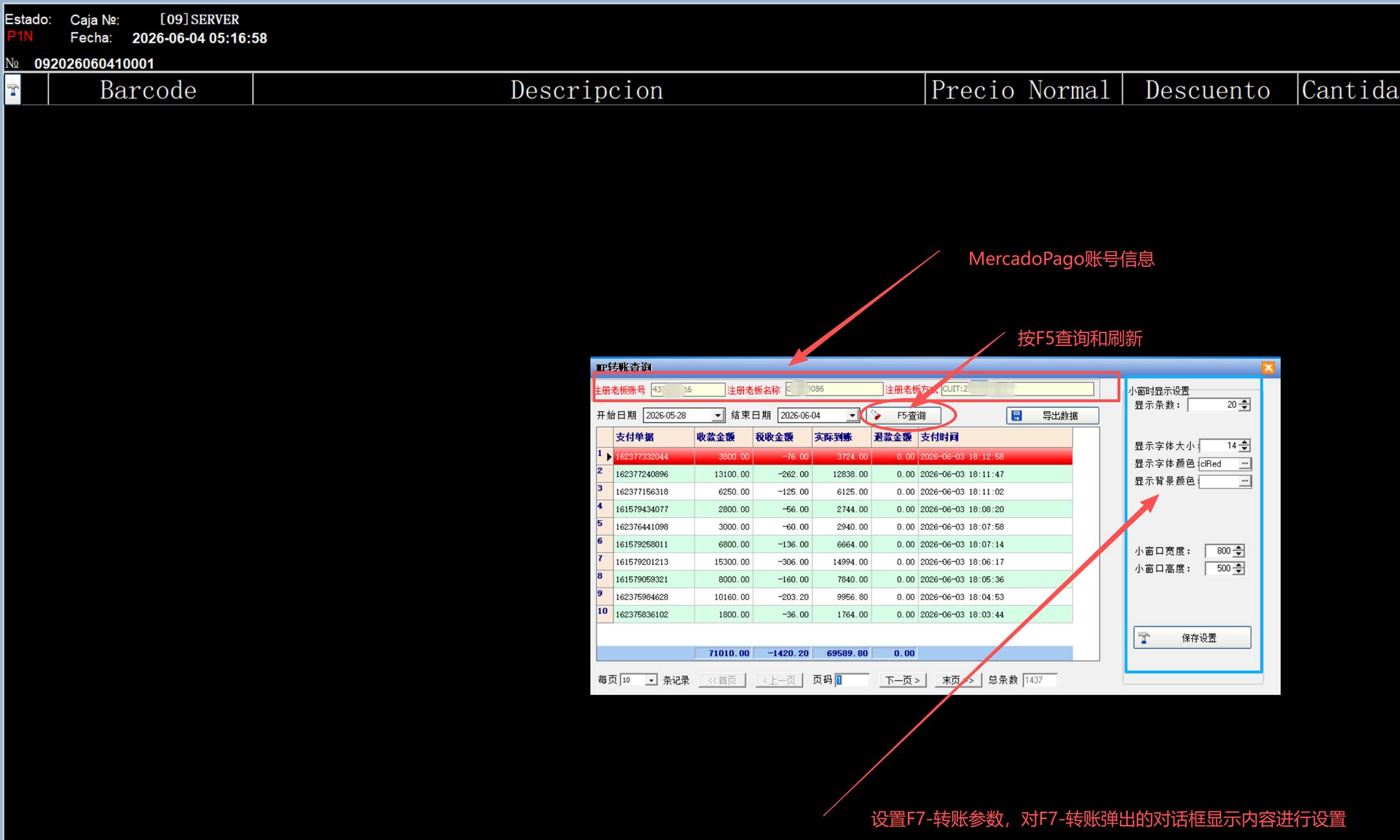The width and height of the screenshot is (1400, 840).
Task: Open the 结束日期 end date dropdown
Action: (x=852, y=415)
